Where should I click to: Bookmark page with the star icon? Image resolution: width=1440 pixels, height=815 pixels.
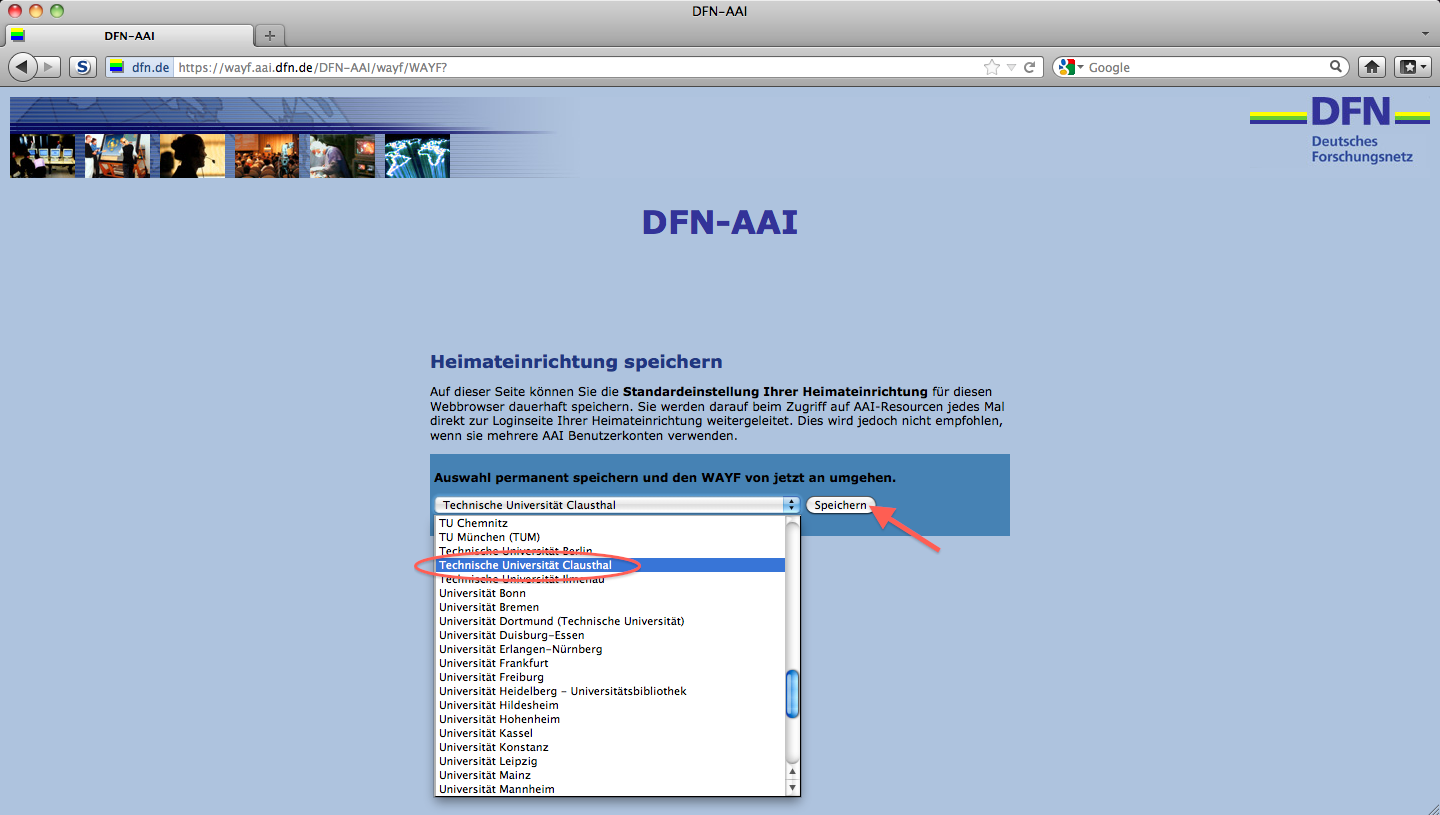click(991, 67)
